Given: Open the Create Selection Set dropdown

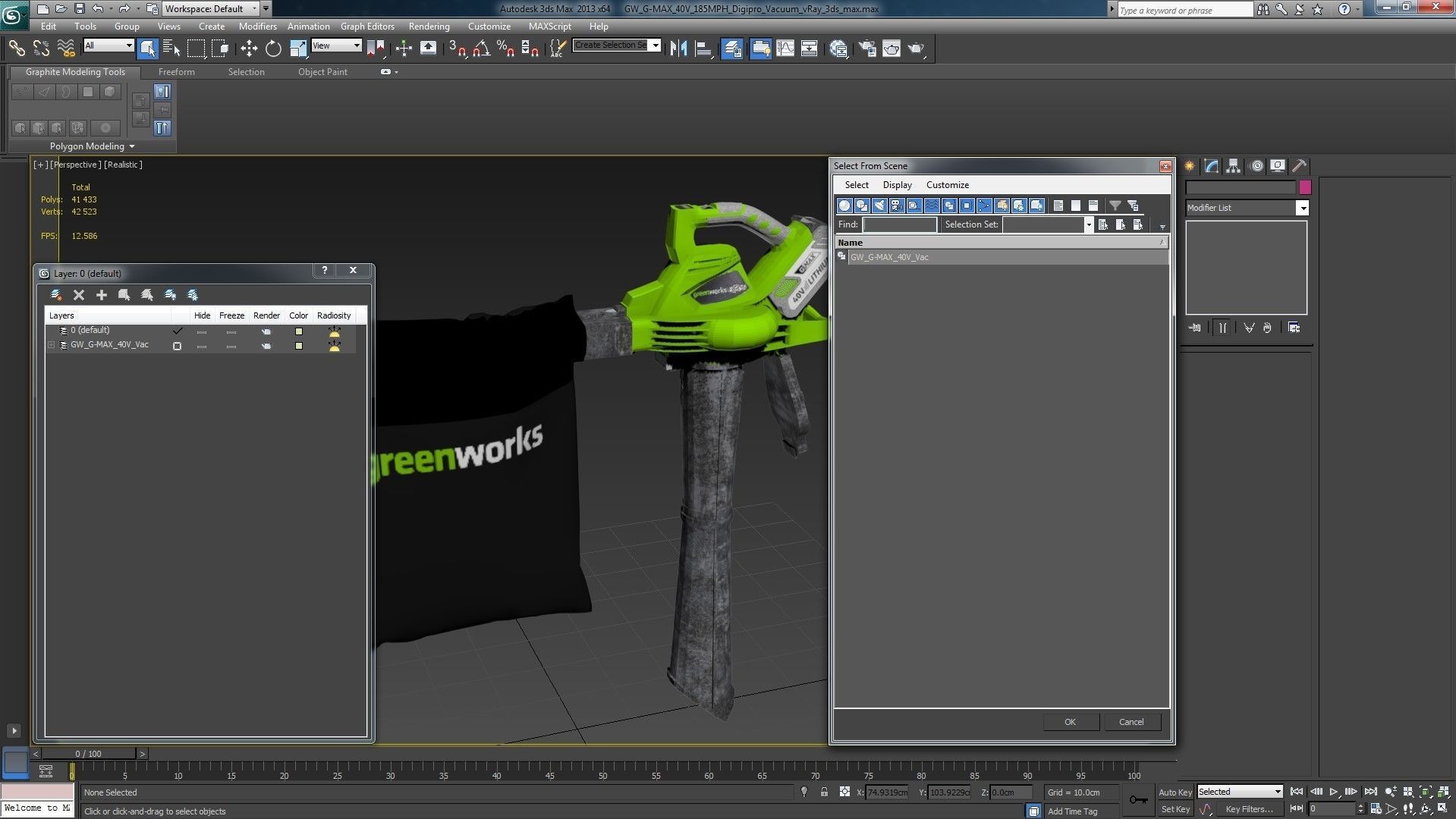Looking at the screenshot, I should coord(617,45).
